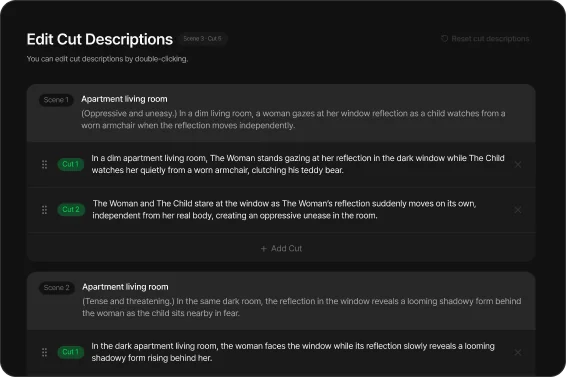Click Reset cut descriptions button

pos(485,39)
